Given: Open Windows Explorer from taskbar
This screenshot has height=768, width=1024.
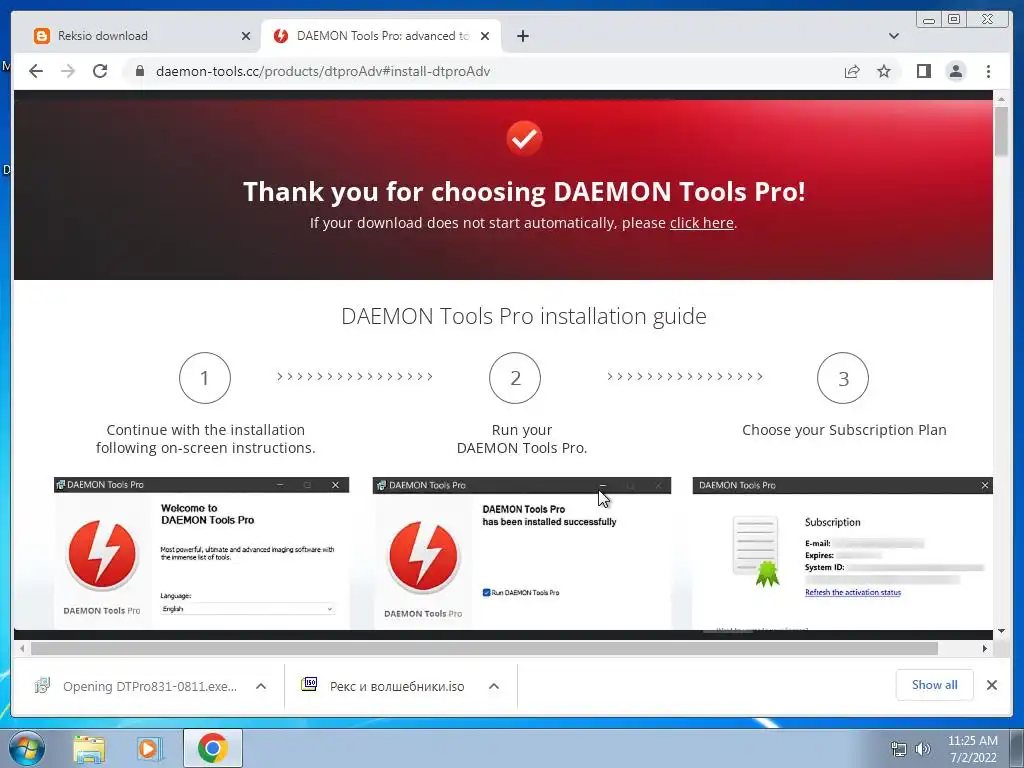Looking at the screenshot, I should pyautogui.click(x=89, y=748).
